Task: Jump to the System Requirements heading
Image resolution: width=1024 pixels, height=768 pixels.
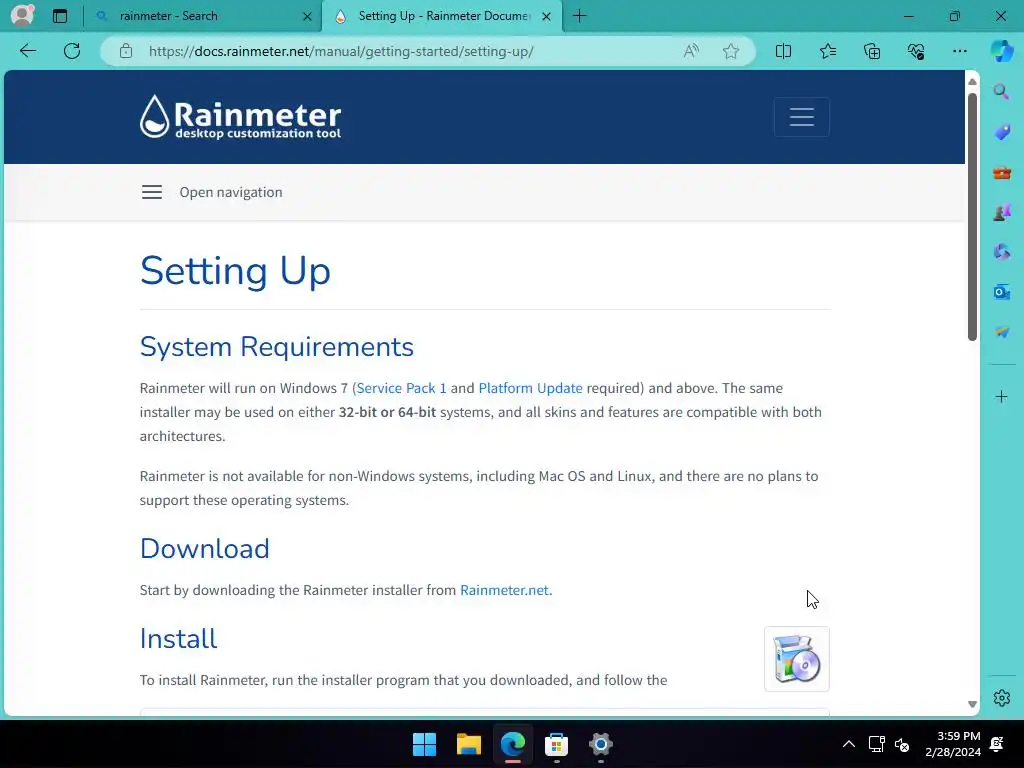Action: click(276, 347)
